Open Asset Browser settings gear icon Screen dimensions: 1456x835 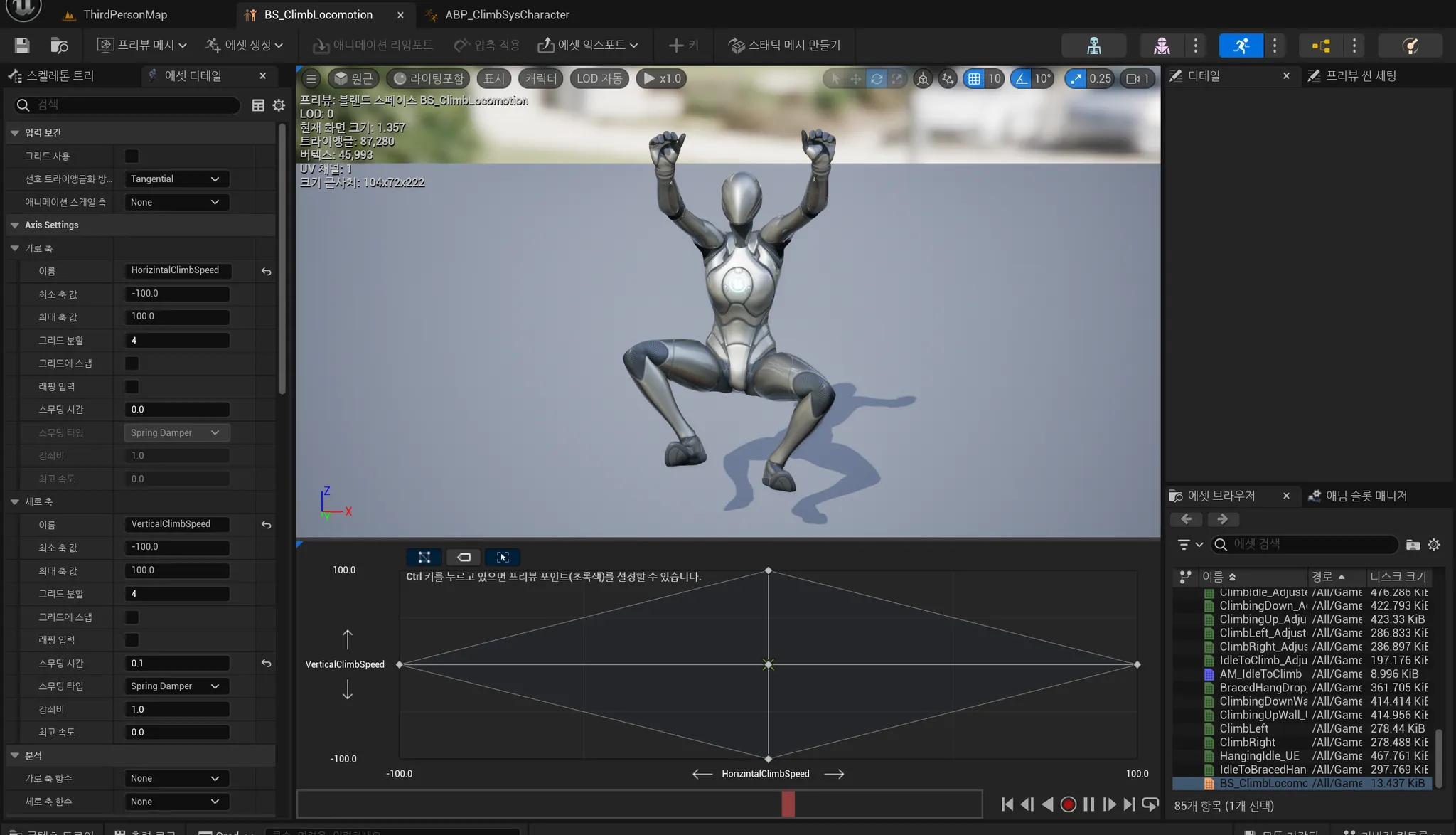[1434, 545]
